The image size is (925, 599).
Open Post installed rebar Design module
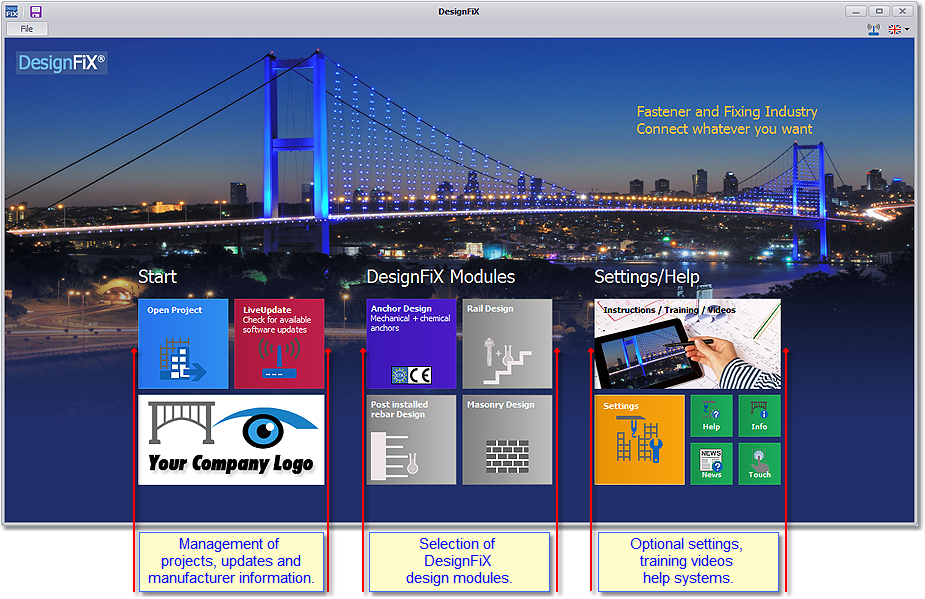[411, 440]
